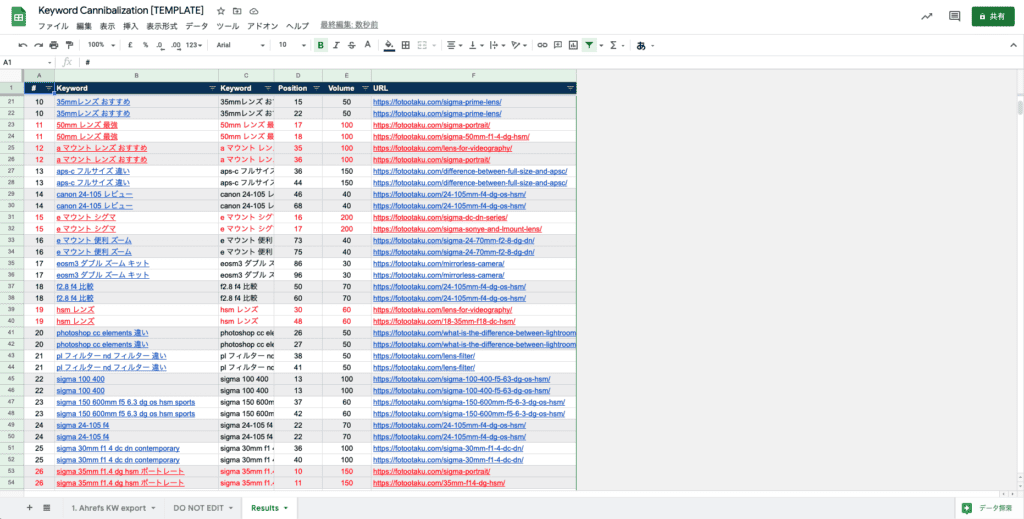Open the 最終編集 last edit link
Viewport: 1024px width, 519px height.
coord(349,25)
